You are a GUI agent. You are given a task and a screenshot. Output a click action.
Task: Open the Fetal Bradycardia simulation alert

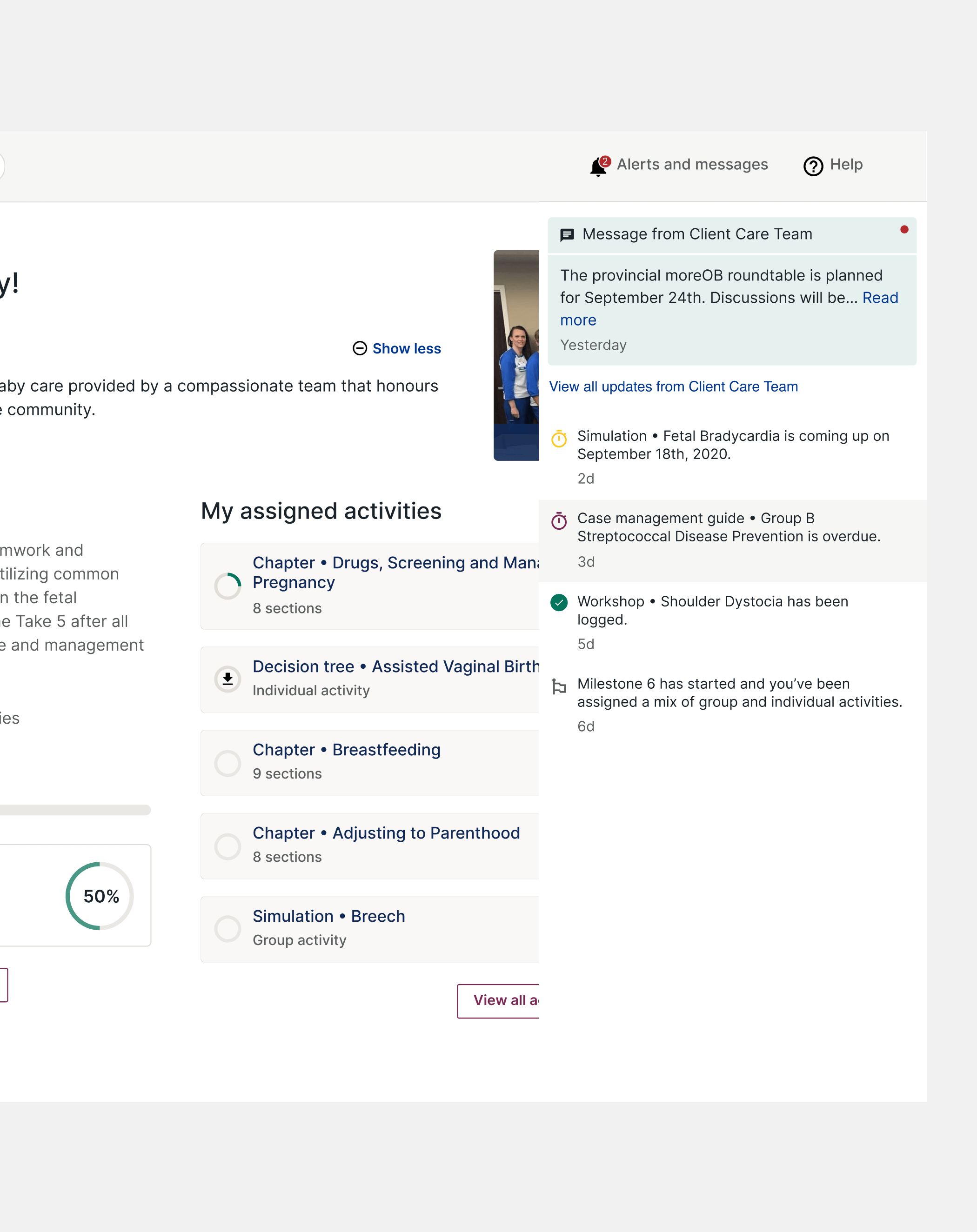tap(732, 457)
